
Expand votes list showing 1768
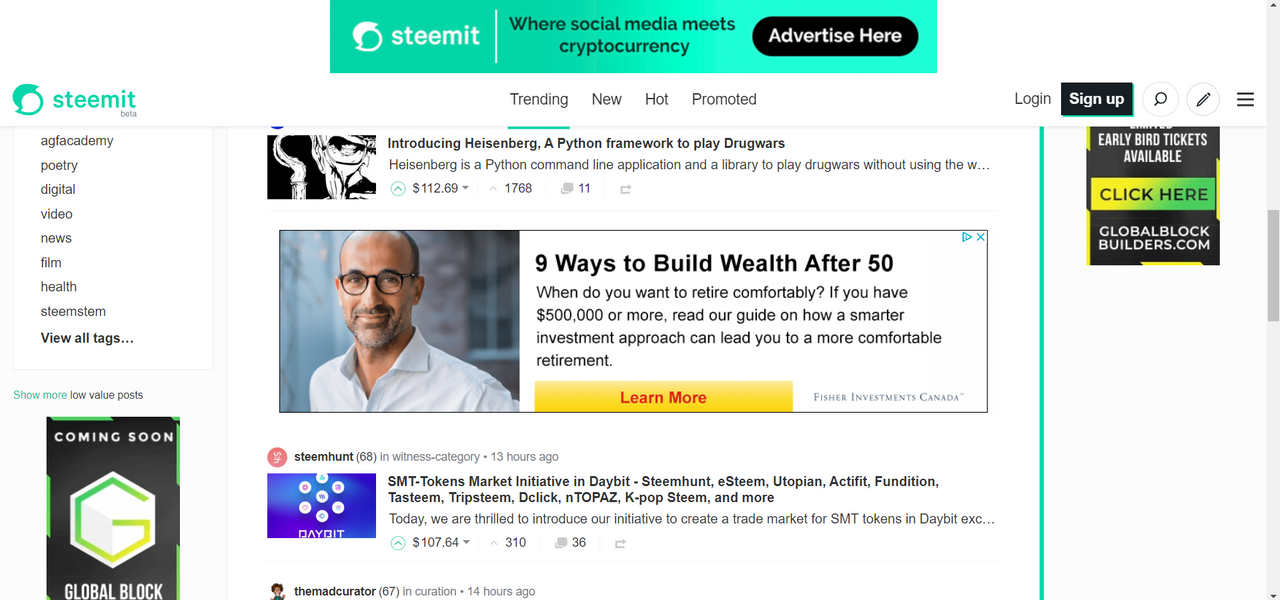coord(510,188)
